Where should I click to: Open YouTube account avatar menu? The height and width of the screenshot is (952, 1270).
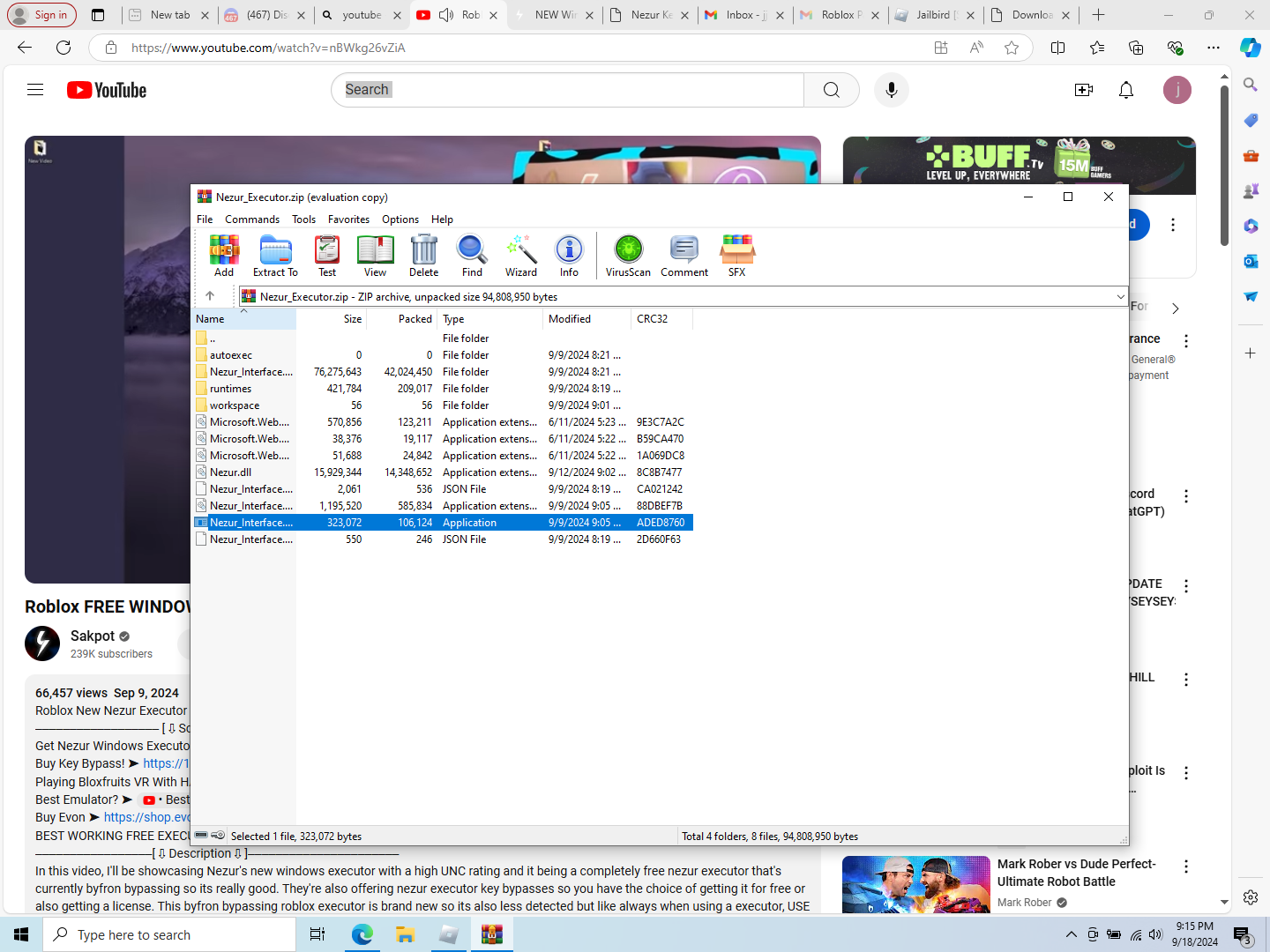(1177, 90)
